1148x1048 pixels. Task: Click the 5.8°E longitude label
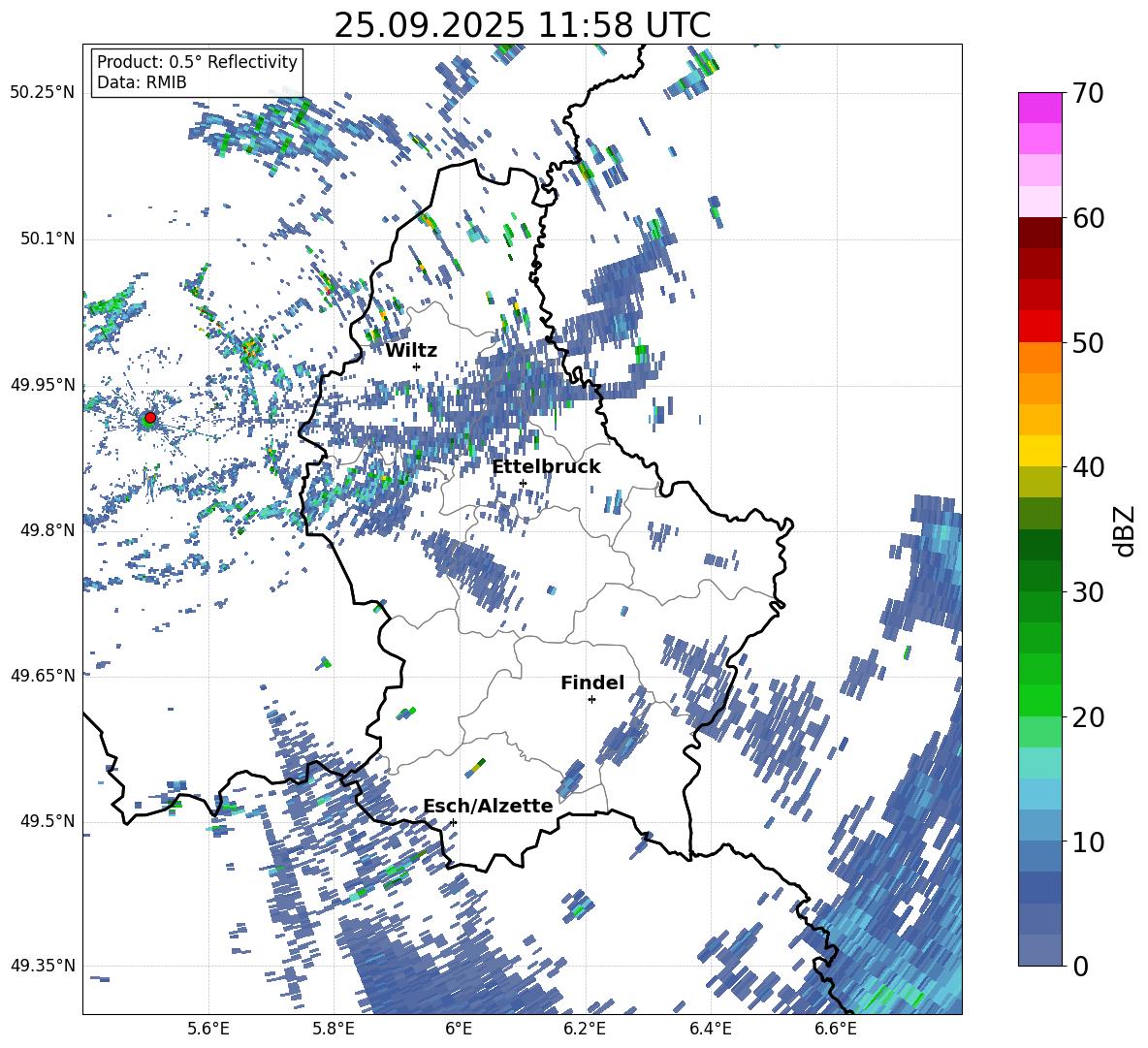(334, 1029)
